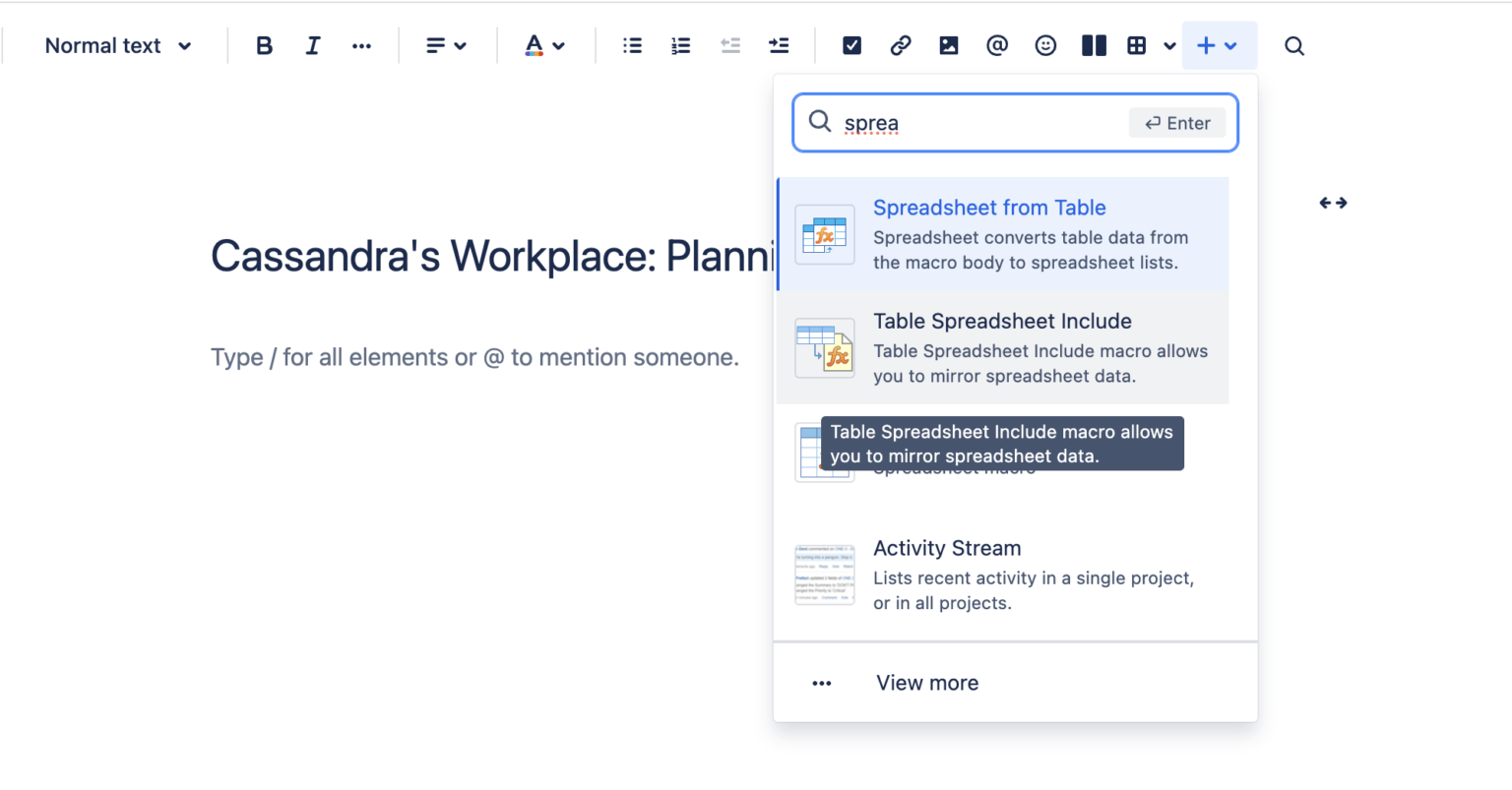Insert an image
The height and width of the screenshot is (790, 1512).
point(948,45)
